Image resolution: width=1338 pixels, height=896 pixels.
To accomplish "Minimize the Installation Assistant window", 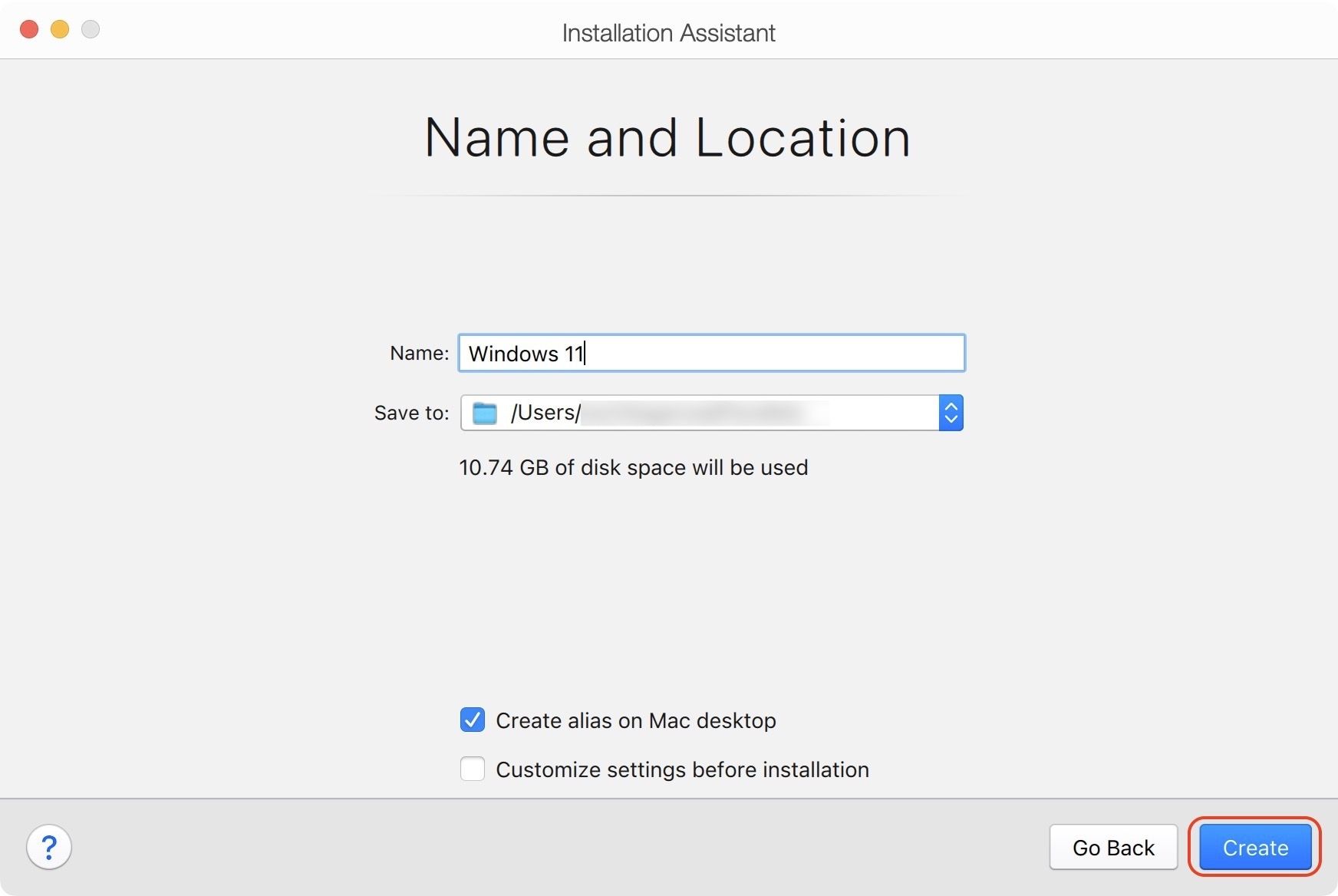I will 60,29.
